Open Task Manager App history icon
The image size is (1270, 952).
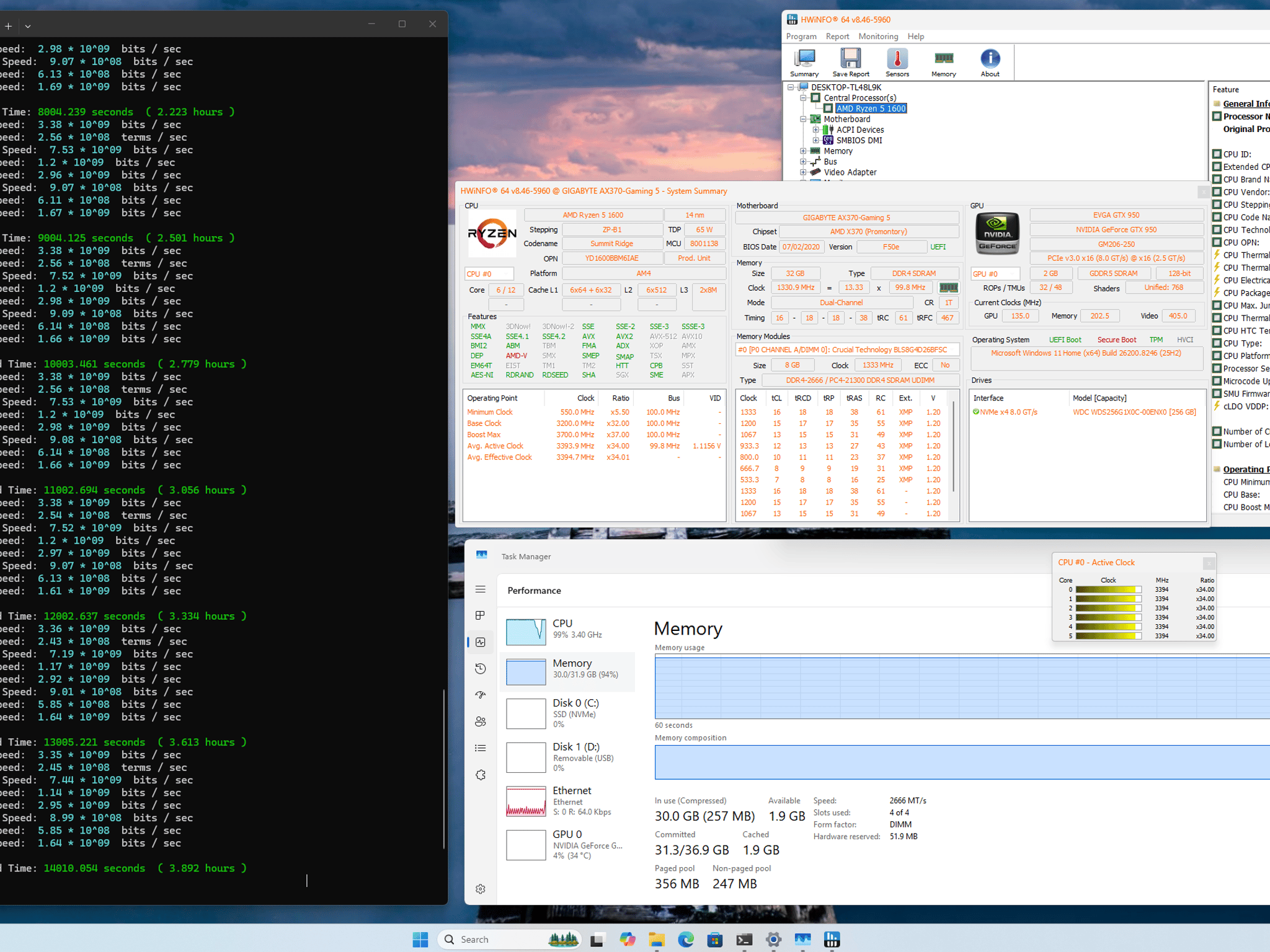pos(481,668)
